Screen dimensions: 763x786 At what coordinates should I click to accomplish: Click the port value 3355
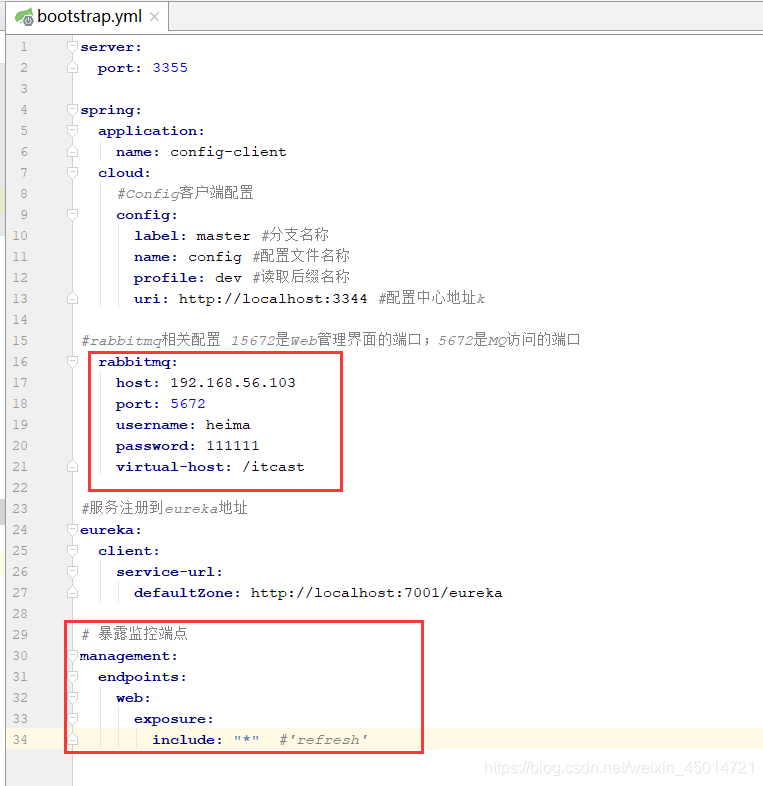click(170, 68)
